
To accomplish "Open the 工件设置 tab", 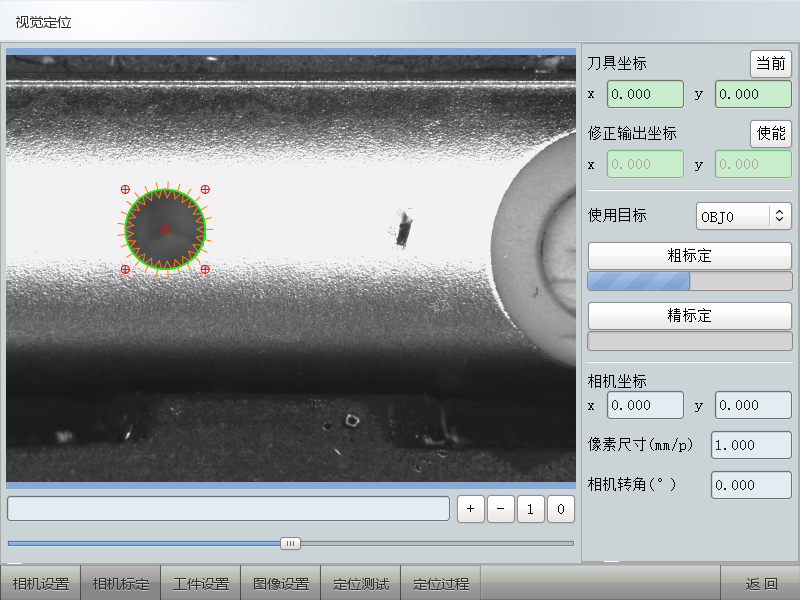I will [x=201, y=584].
